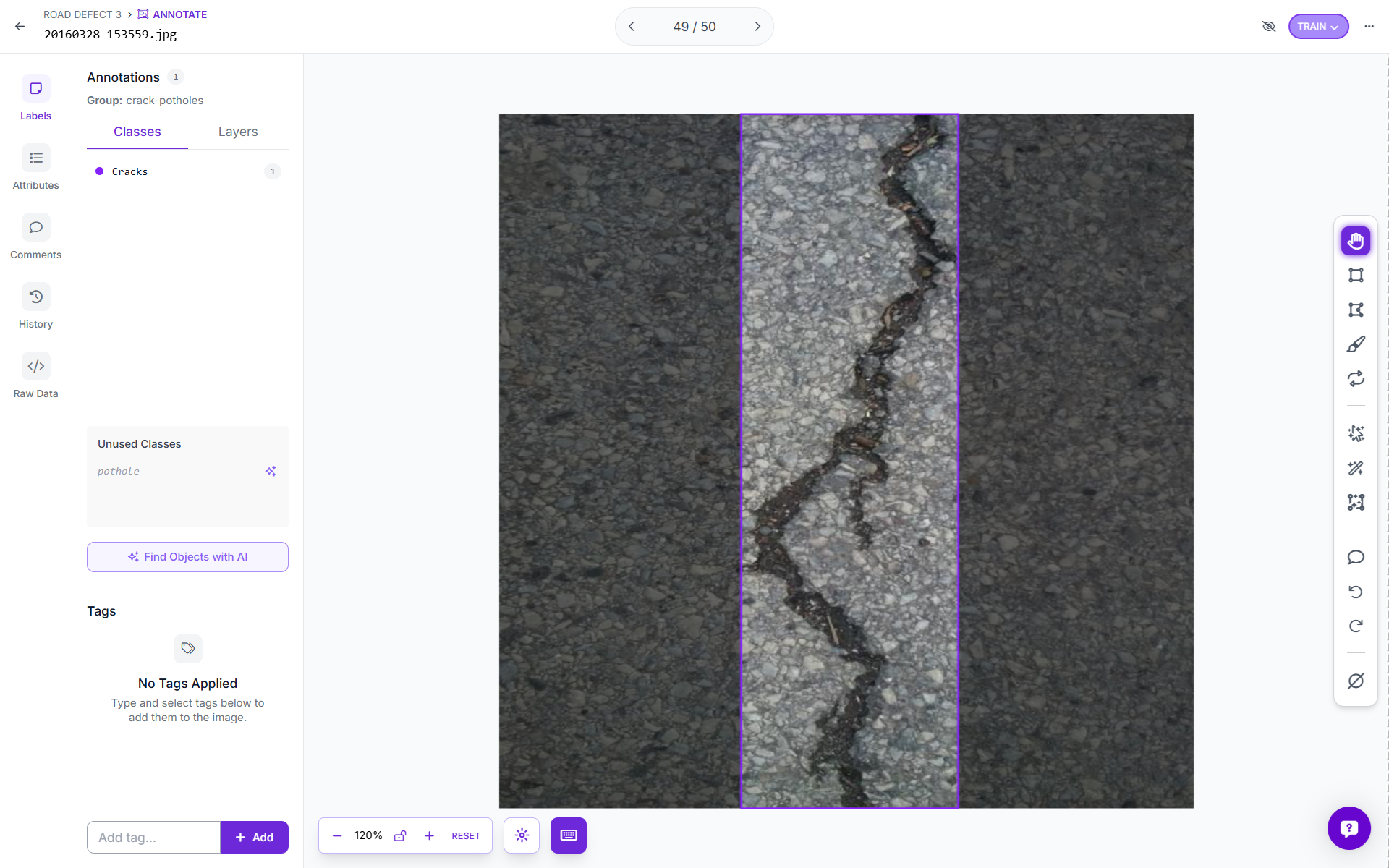The image size is (1389, 868).
Task: Undo the last annotation action
Action: pos(1356,592)
